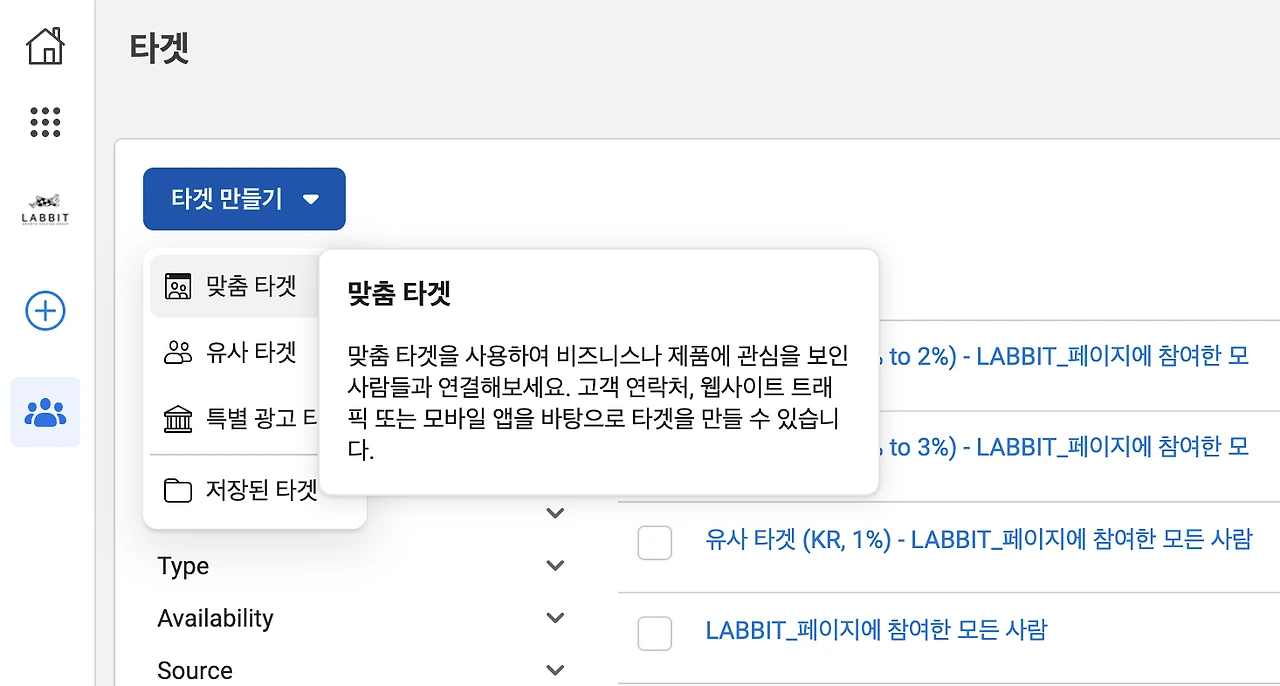This screenshot has height=686, width=1280.
Task: Click the 특별 광고 타겟 building icon
Action: pos(178,419)
